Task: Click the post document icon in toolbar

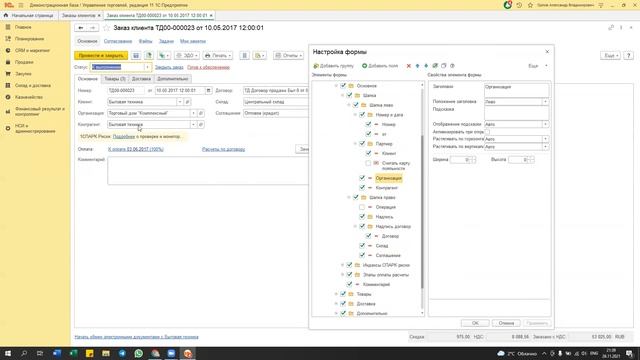Action: tap(149, 55)
